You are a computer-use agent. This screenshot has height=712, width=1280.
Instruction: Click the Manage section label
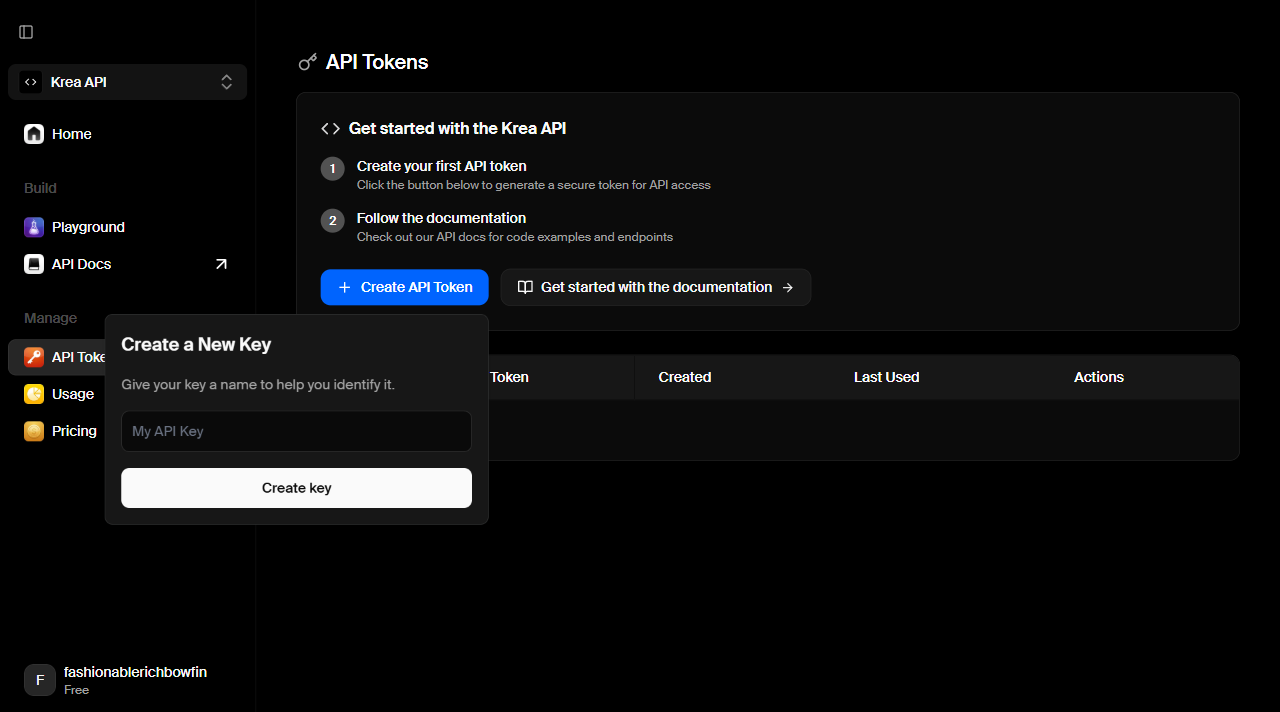[x=50, y=318]
